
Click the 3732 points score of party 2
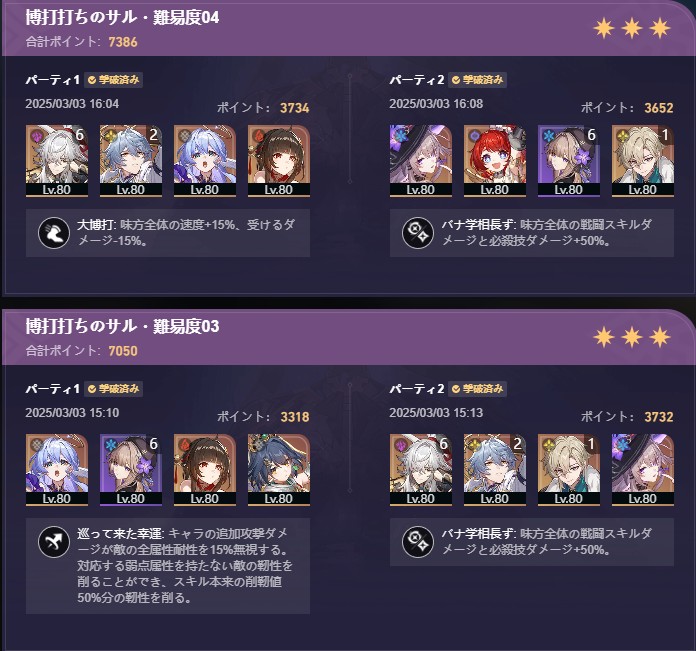click(x=659, y=417)
